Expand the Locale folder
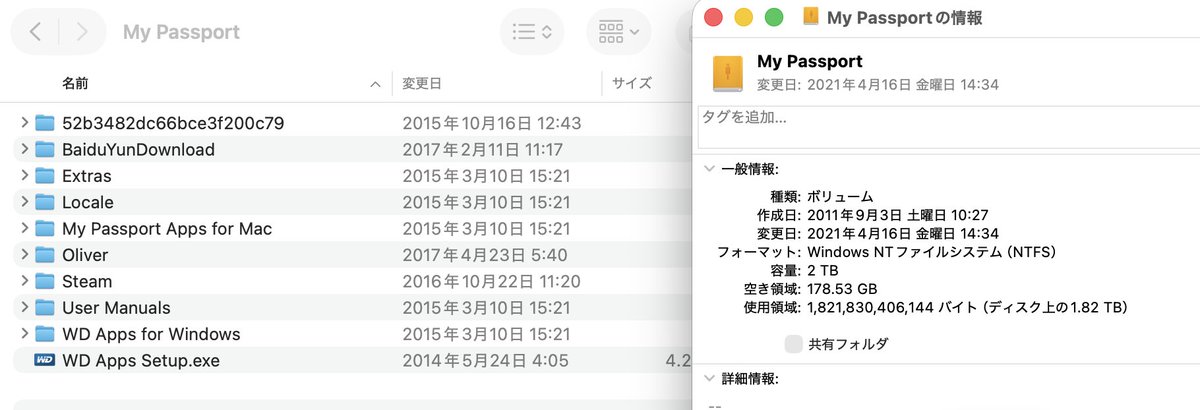 23,202
